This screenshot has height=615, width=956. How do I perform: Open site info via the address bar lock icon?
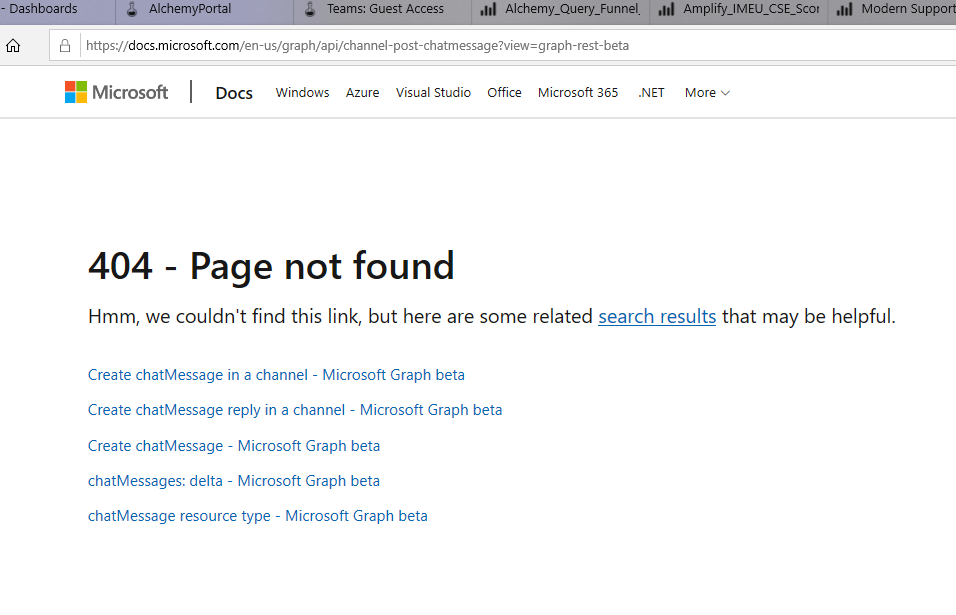(66, 45)
